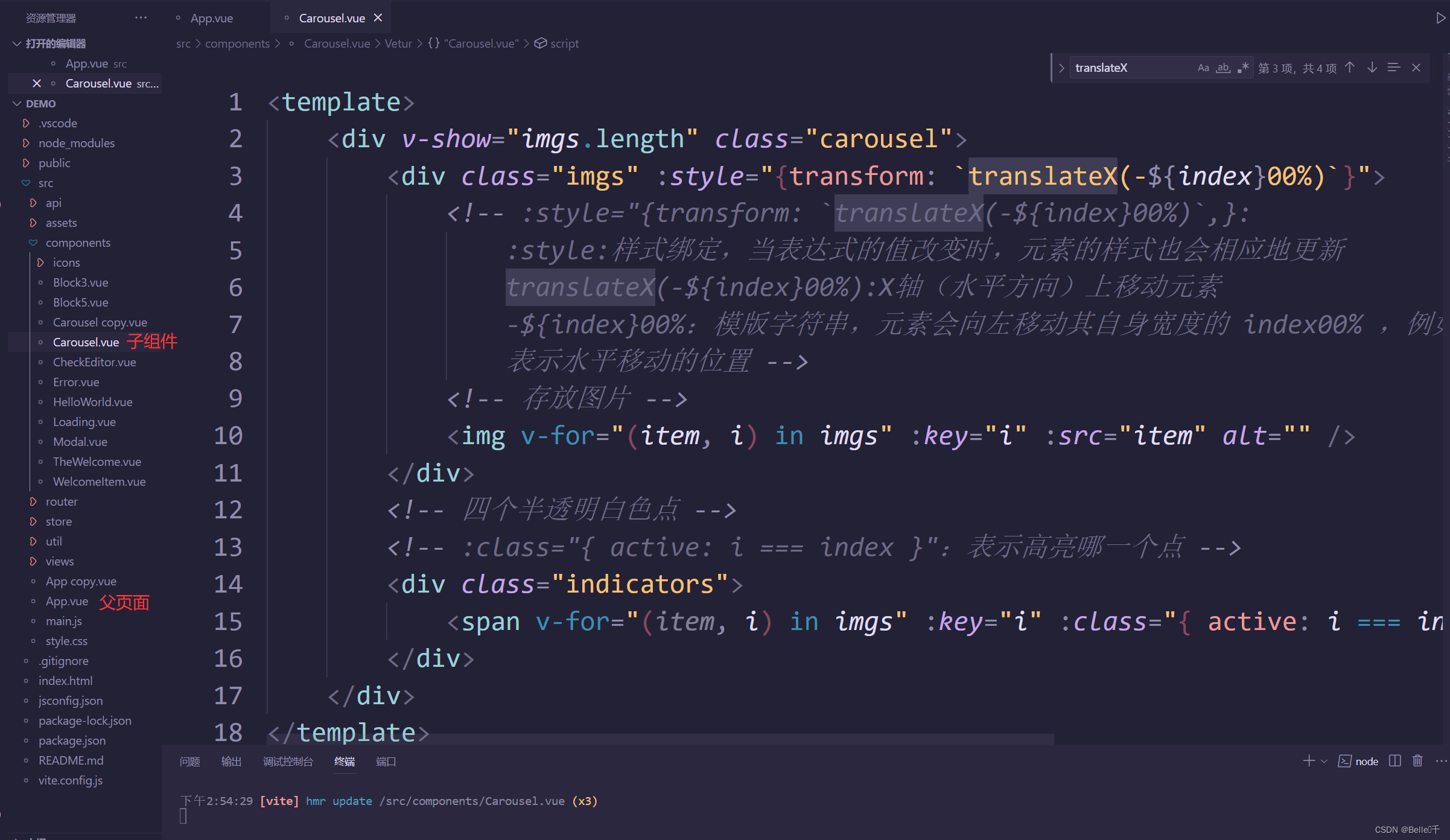Image resolution: width=1450 pixels, height=840 pixels.
Task: Click the run button at top right
Action: 1440,18
